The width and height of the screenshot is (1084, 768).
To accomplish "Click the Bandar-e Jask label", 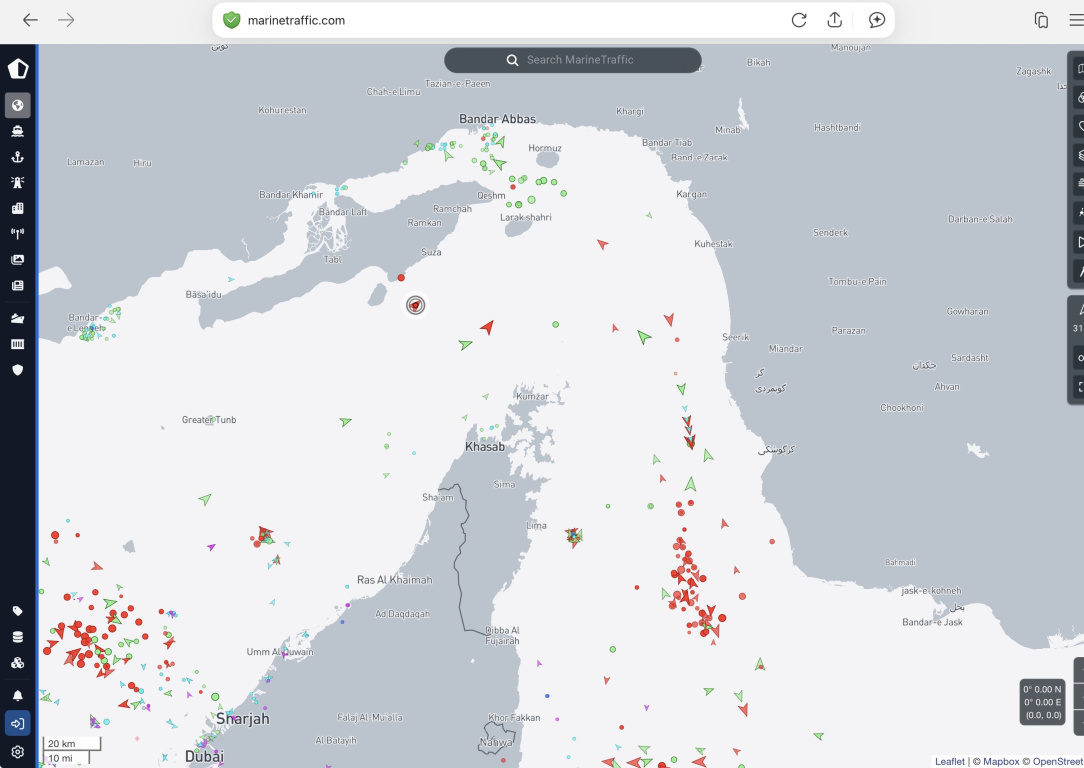I will coord(932,622).
